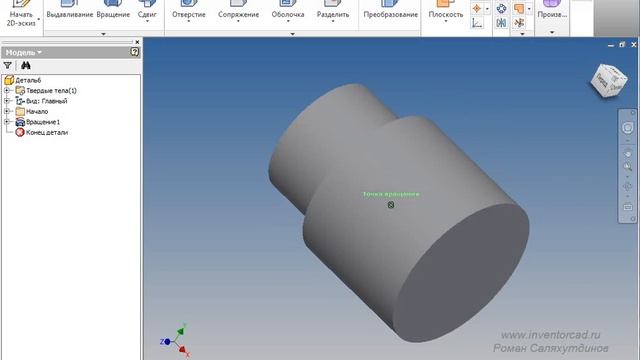Open the Pan/Zoom options arrow on navigation bar

(x=628, y=177)
